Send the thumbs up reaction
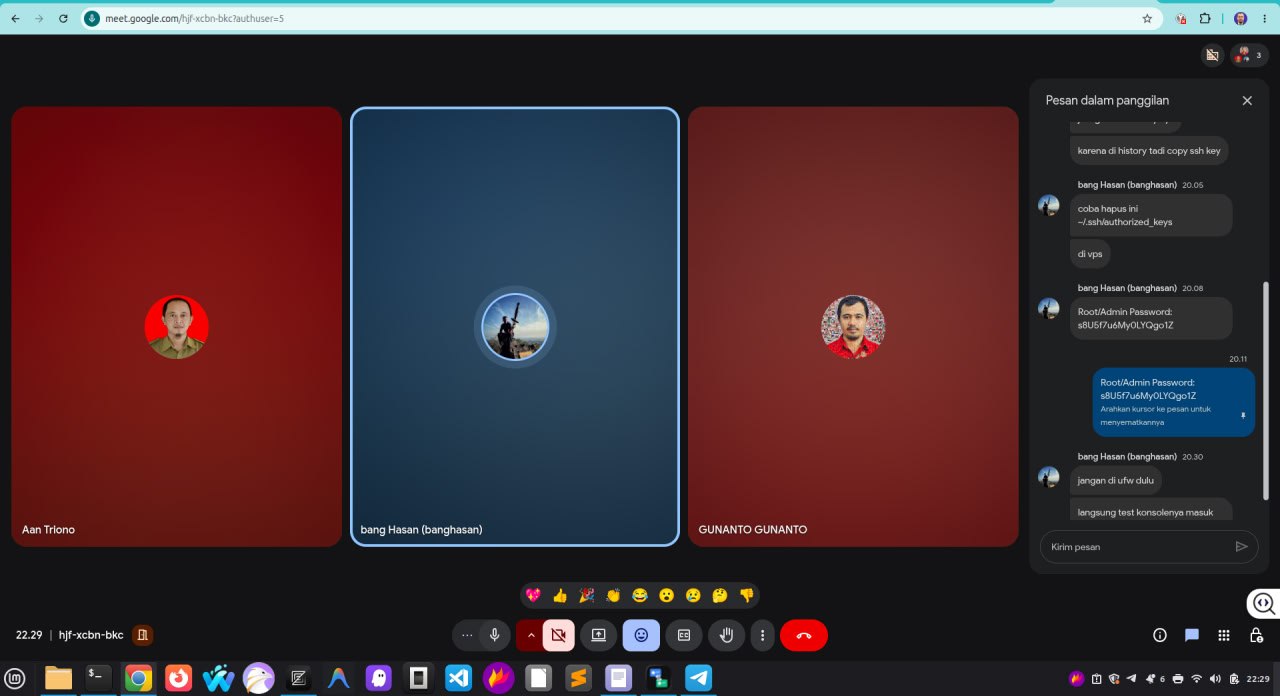Image resolution: width=1280 pixels, height=696 pixels. (560, 595)
